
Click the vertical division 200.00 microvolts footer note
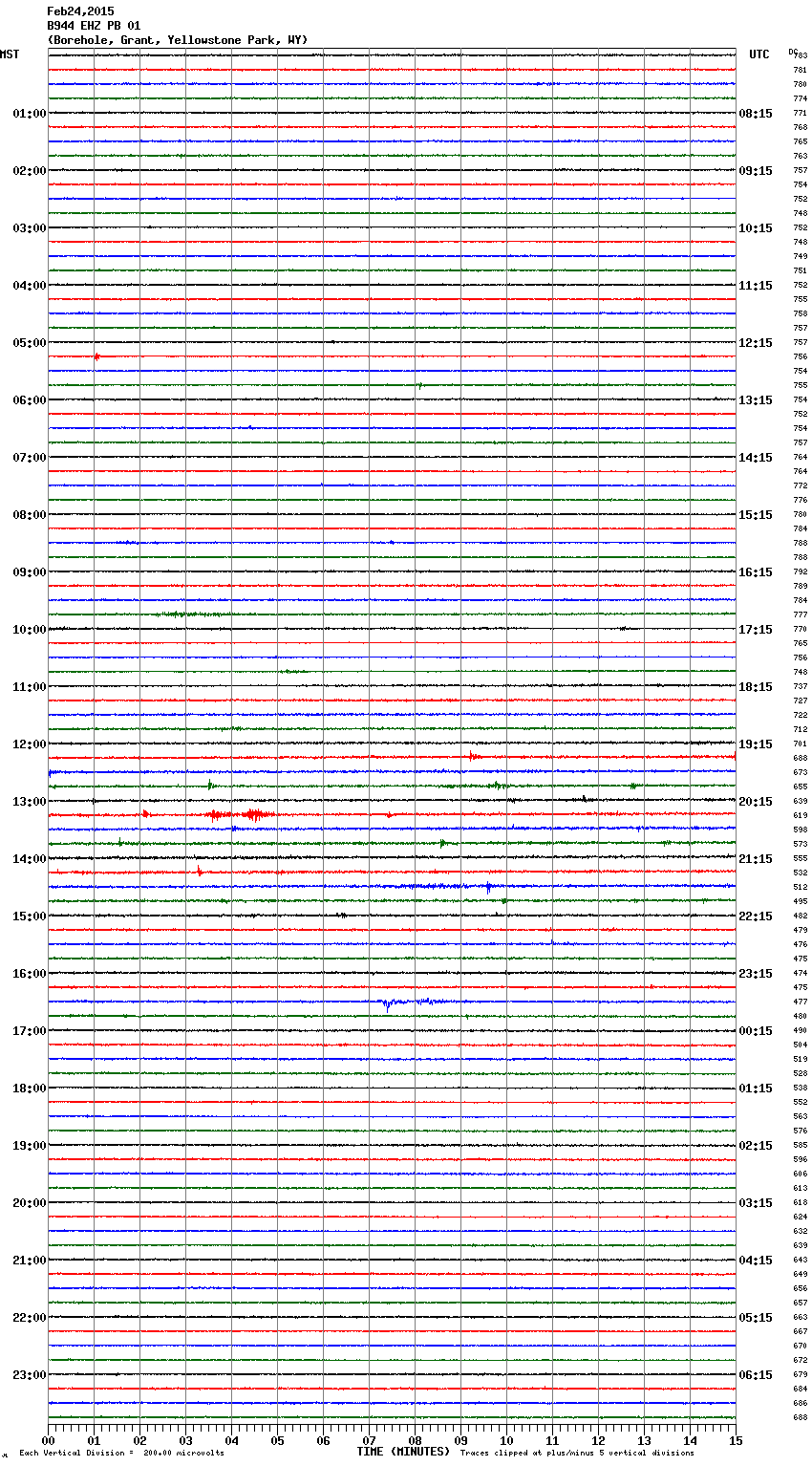[121, 1453]
